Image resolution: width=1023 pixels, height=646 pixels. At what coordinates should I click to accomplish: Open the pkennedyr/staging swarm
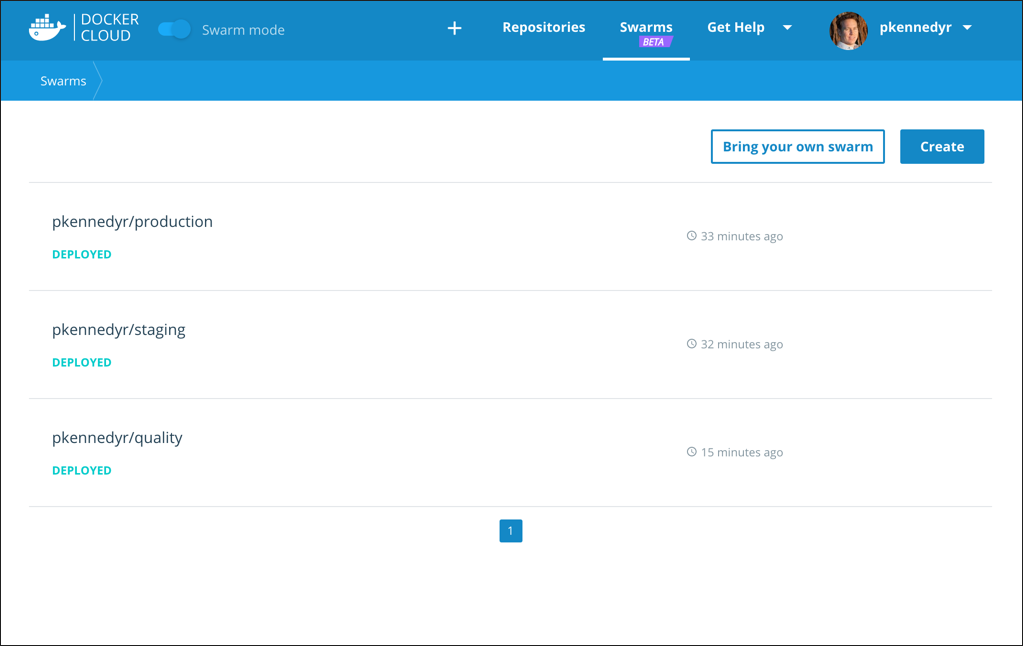coord(119,330)
